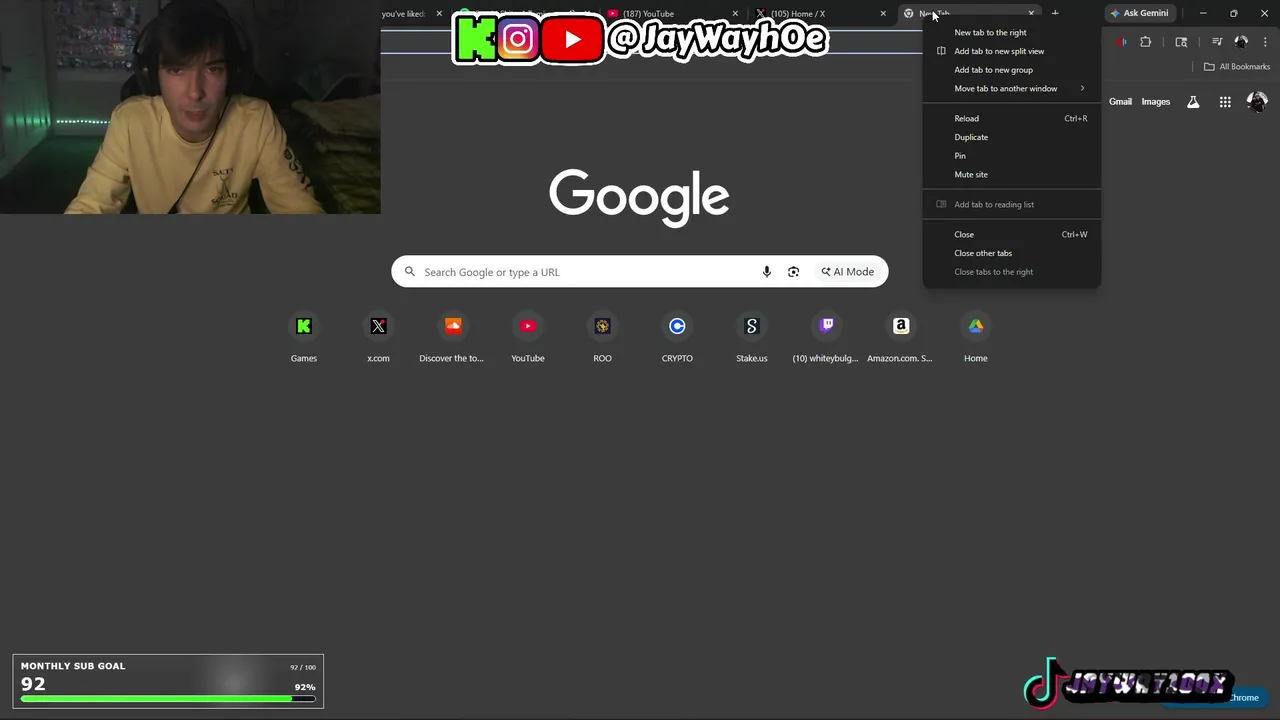
Task: Open the Extensions puzzle icon
Action: pos(1146,42)
